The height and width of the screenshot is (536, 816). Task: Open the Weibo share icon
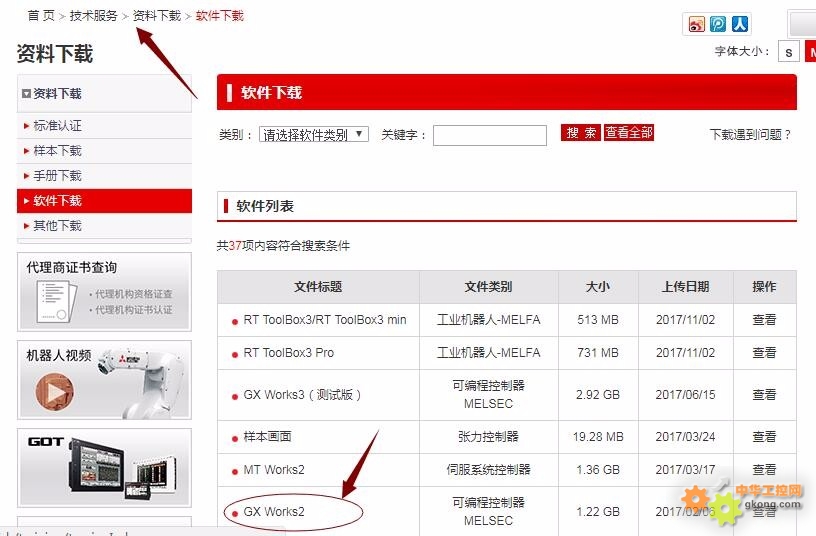pyautogui.click(x=696, y=24)
